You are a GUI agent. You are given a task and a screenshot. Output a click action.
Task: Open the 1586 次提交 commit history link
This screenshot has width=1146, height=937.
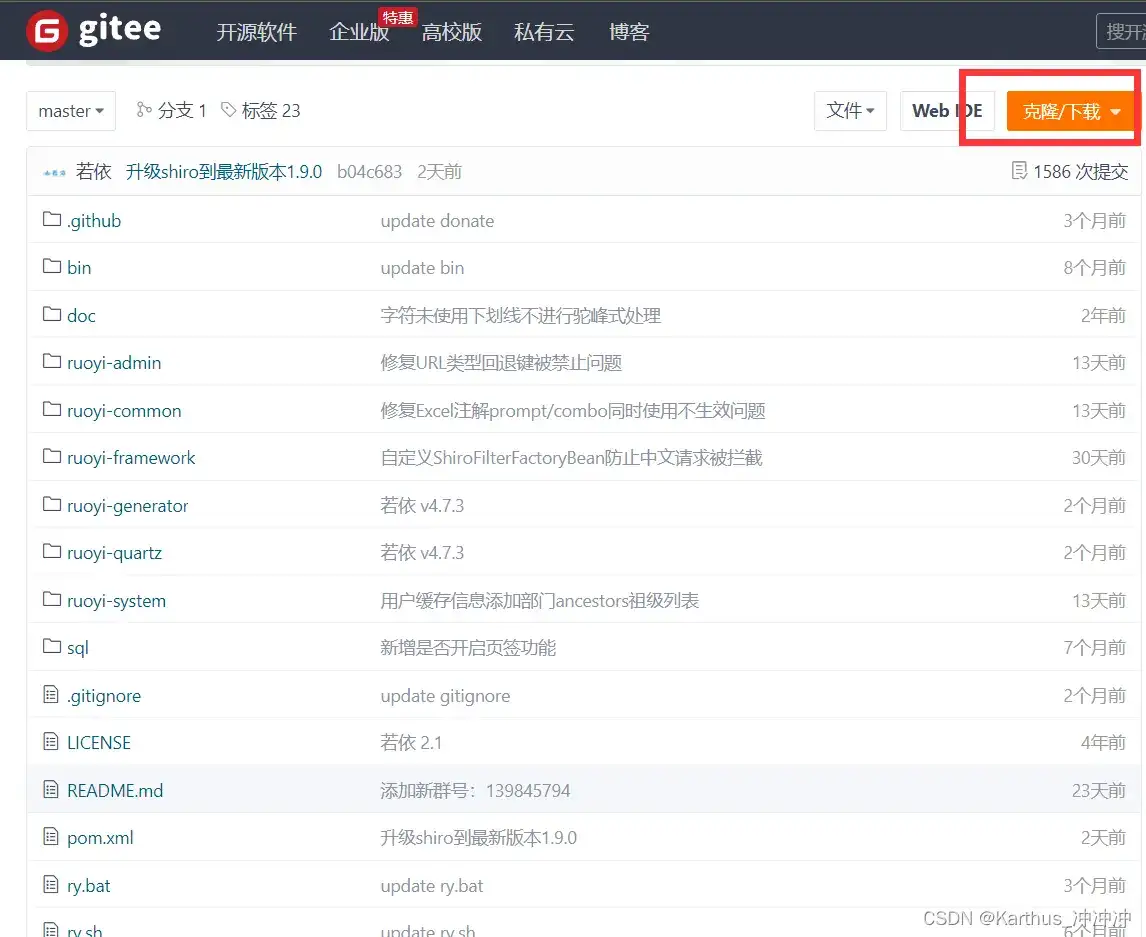pyautogui.click(x=1080, y=172)
